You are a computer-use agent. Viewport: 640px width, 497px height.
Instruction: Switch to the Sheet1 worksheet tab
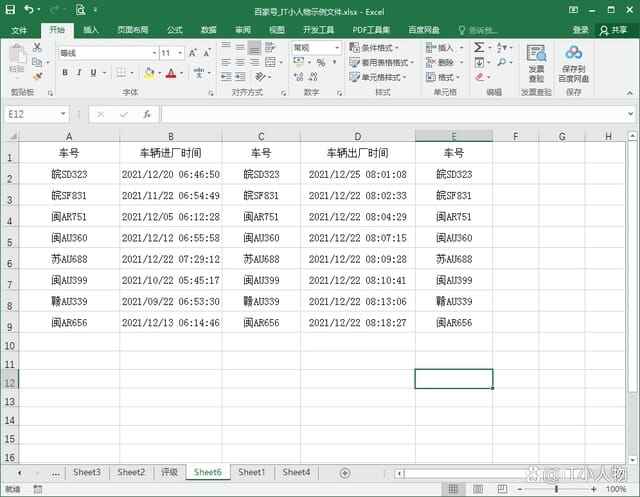pos(251,473)
